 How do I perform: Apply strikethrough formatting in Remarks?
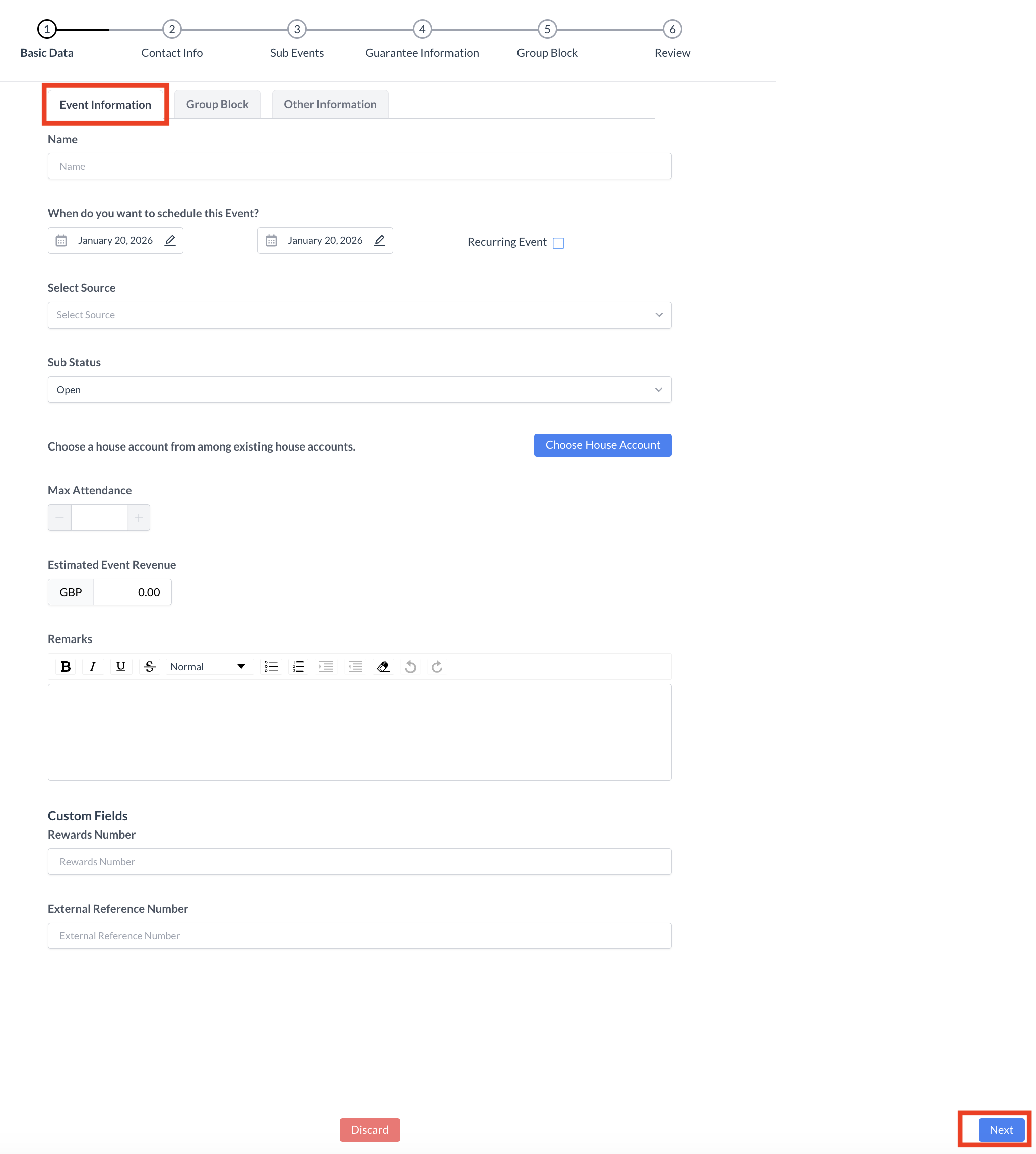149,667
